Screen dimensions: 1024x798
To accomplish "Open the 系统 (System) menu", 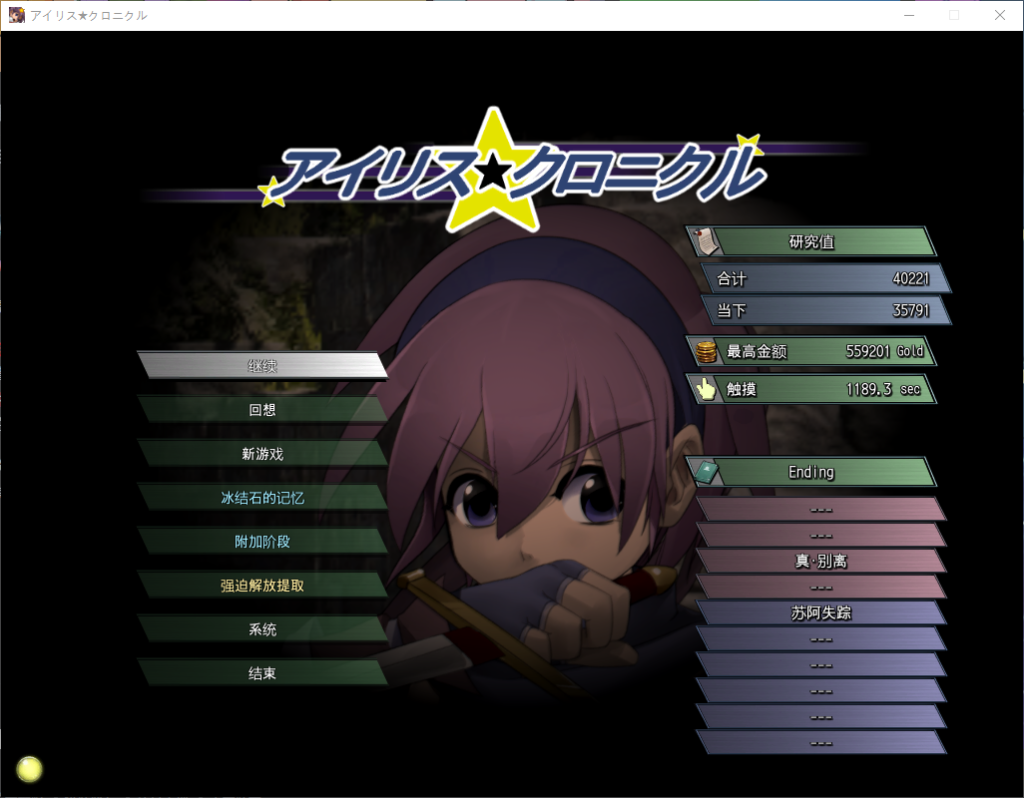I will [263, 630].
